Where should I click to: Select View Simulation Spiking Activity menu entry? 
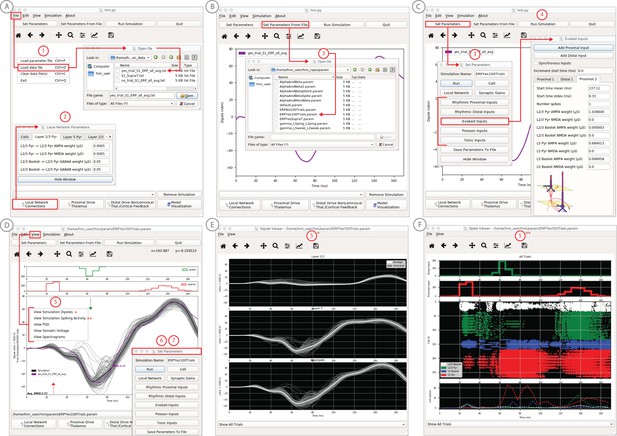tap(59, 318)
